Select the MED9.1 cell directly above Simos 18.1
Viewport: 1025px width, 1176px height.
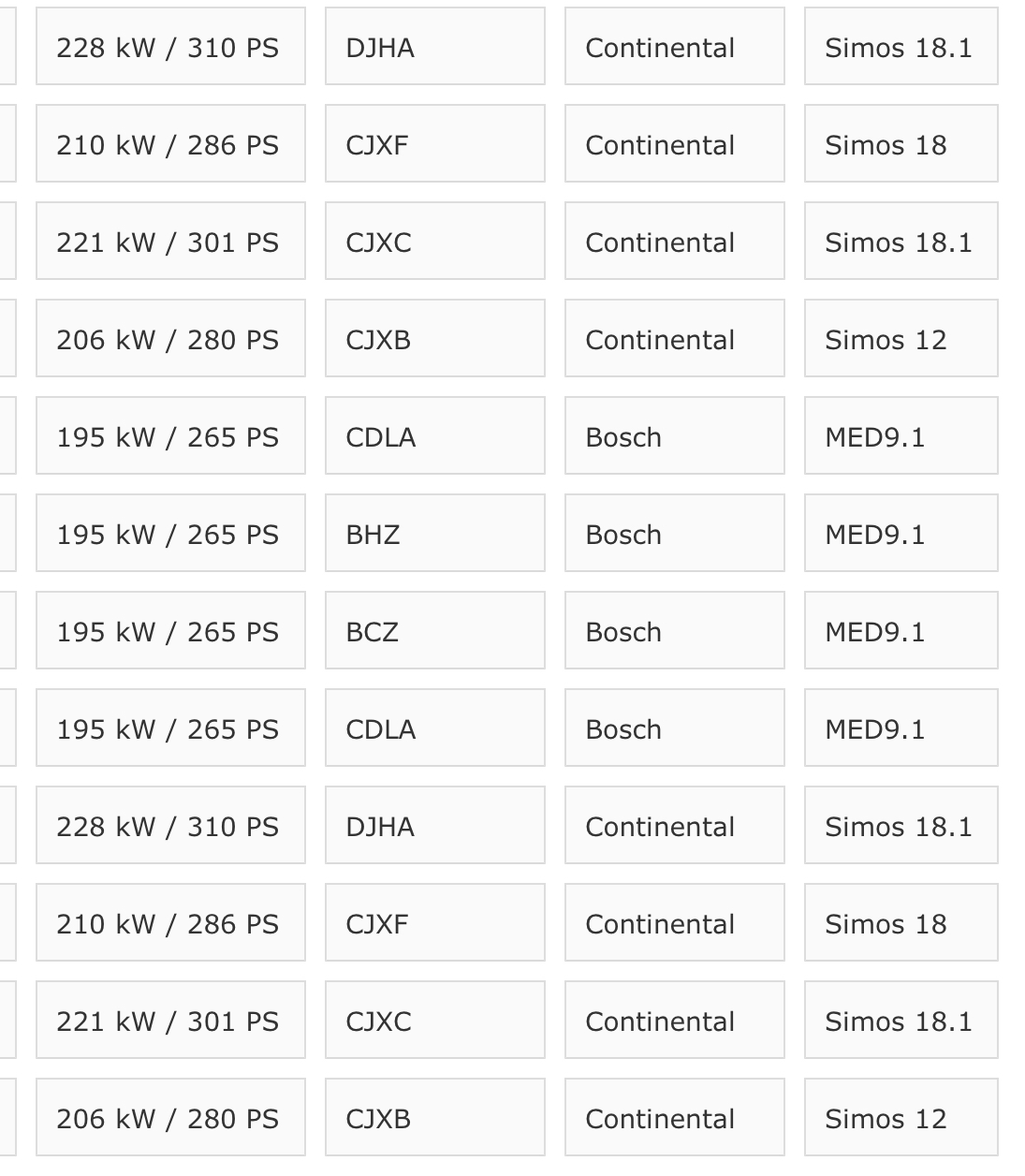coord(901,728)
